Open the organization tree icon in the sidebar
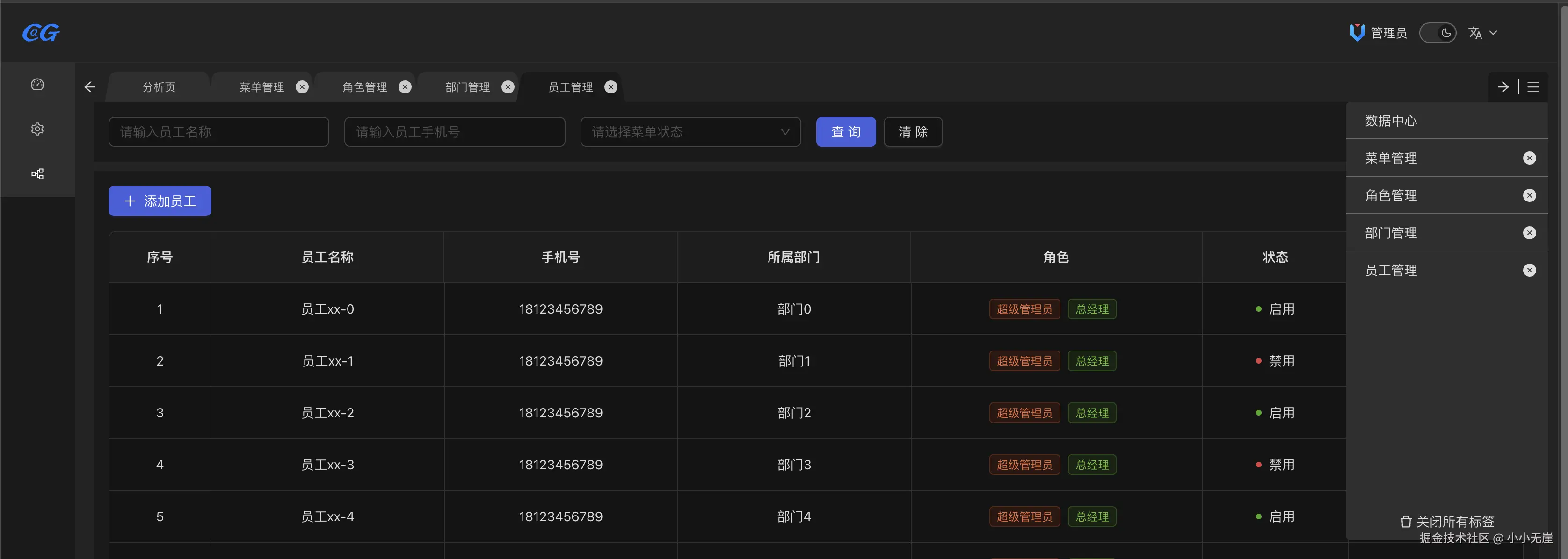Image resolution: width=1568 pixels, height=559 pixels. 37,174
